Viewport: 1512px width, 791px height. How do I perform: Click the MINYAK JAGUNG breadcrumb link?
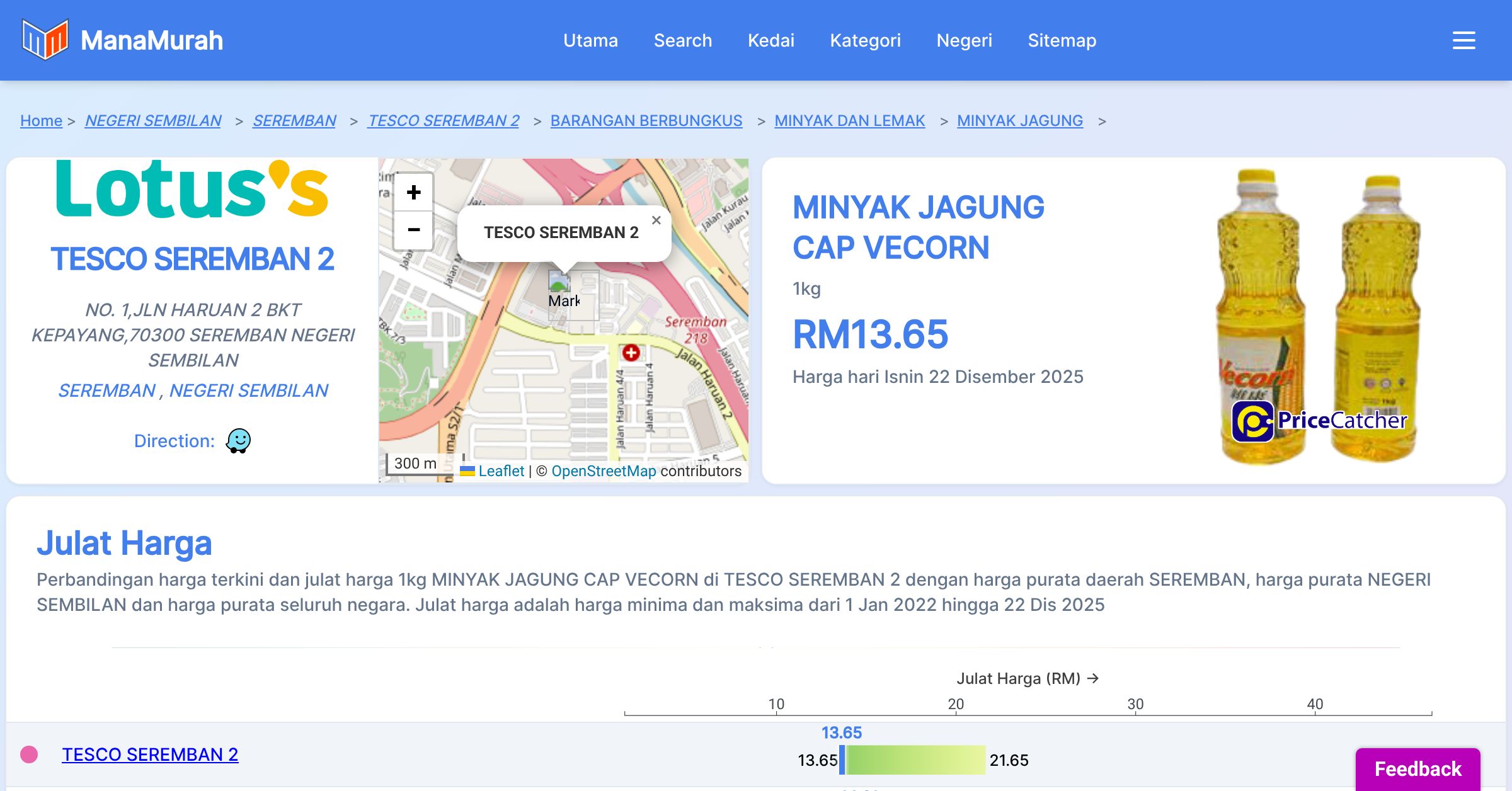(1019, 120)
